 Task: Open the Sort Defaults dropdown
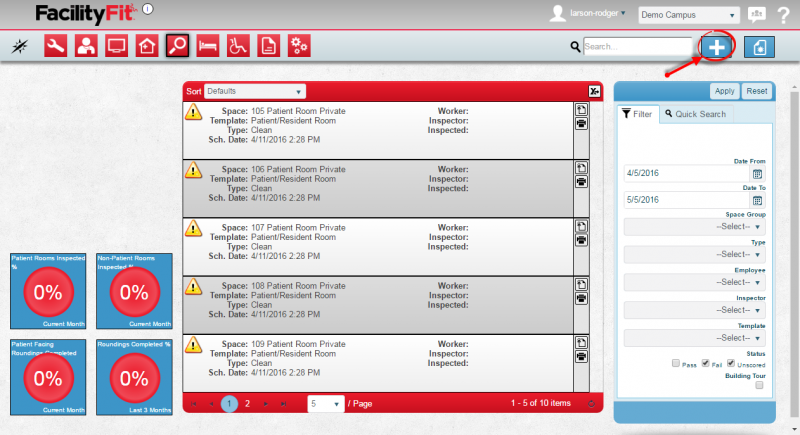pos(256,91)
